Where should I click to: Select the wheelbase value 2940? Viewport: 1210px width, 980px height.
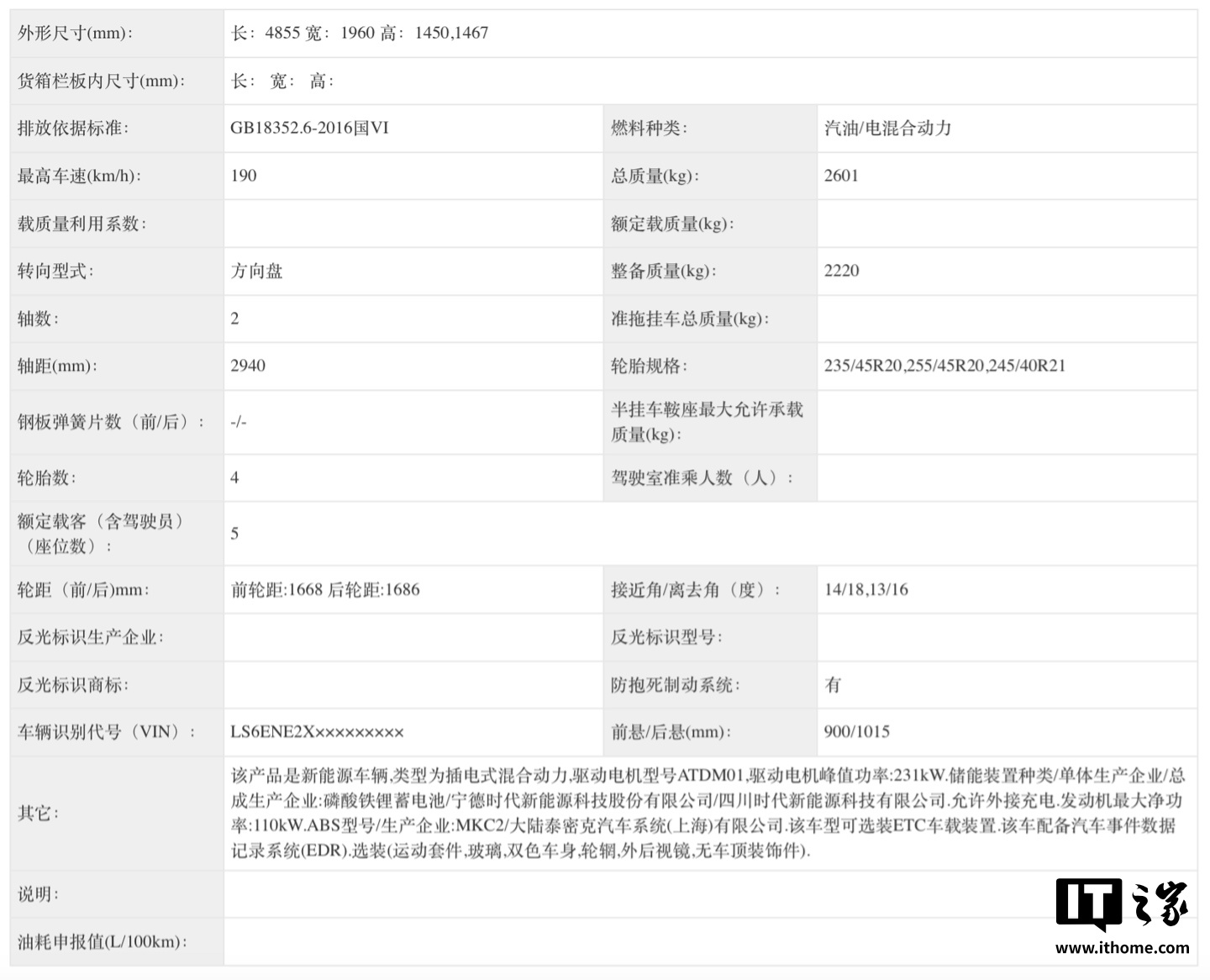pyautogui.click(x=248, y=366)
